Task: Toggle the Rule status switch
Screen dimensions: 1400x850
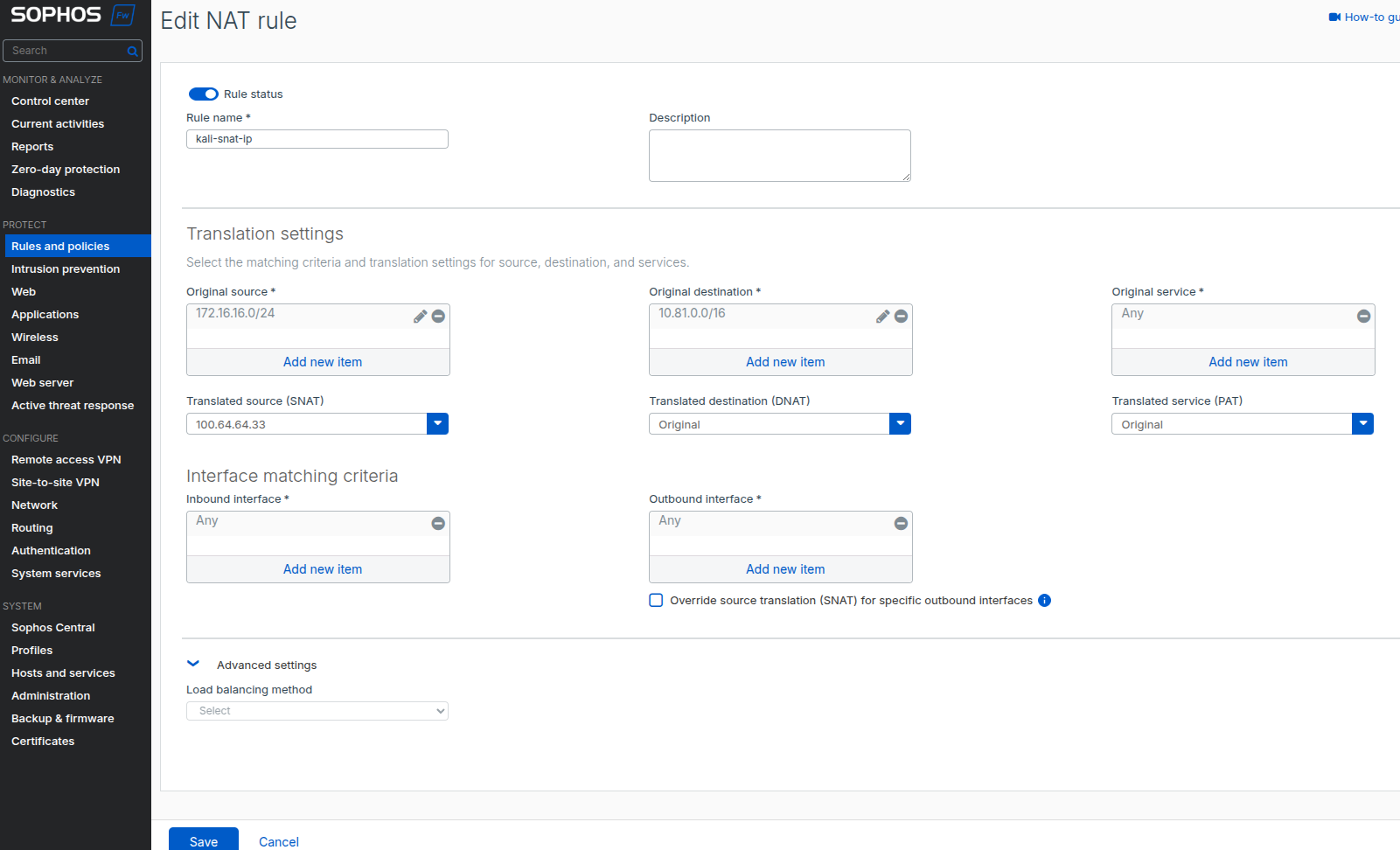Action: point(204,94)
